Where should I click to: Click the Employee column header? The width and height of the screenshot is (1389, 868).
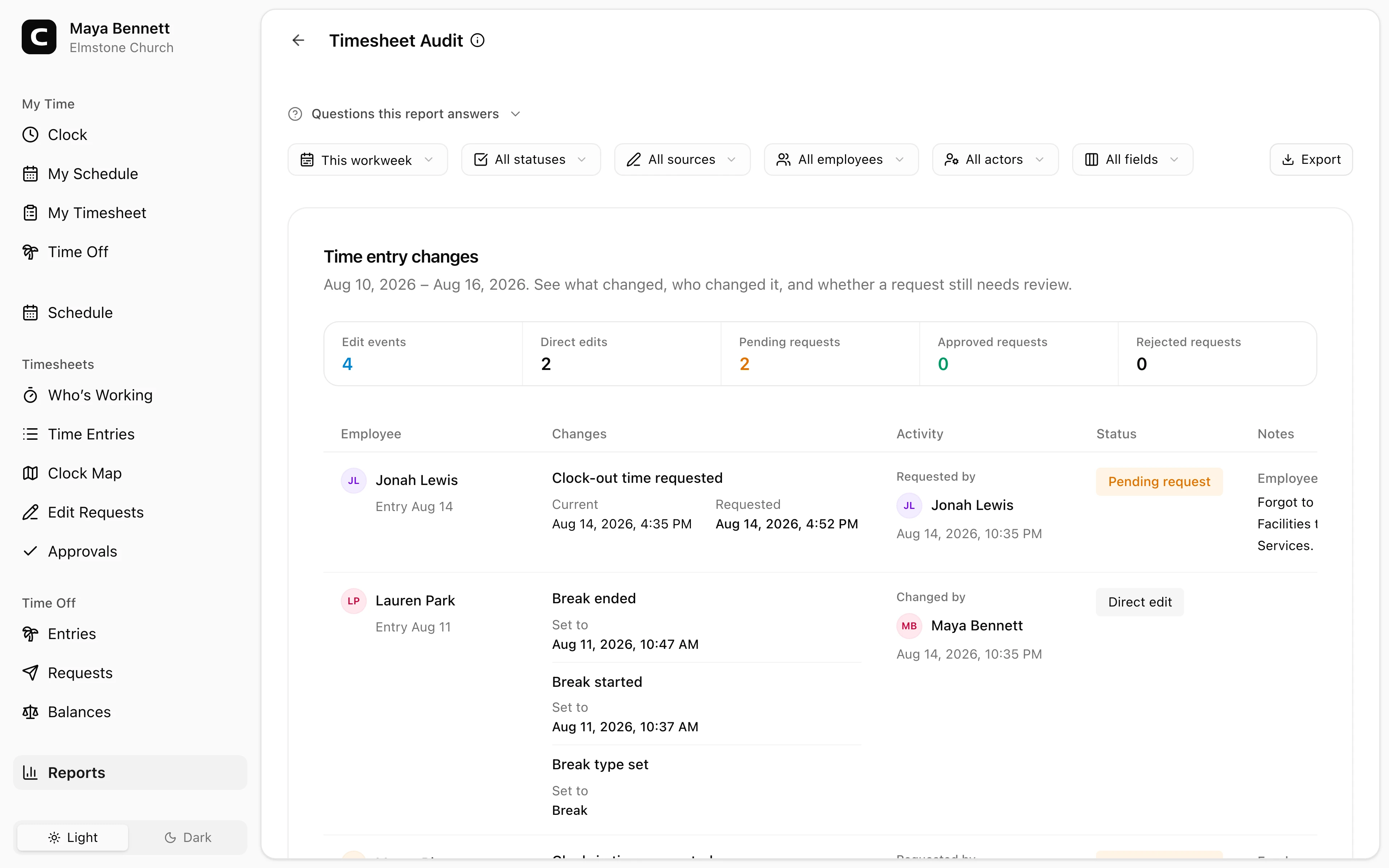tap(371, 434)
